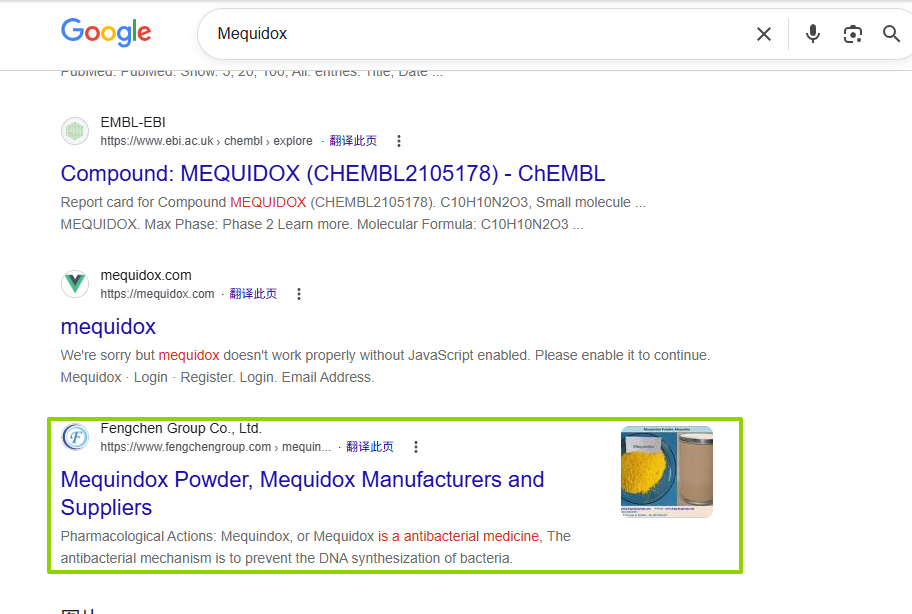Click Fengchen Group Co., Ltd. site name
The width and height of the screenshot is (912, 614).
click(181, 428)
